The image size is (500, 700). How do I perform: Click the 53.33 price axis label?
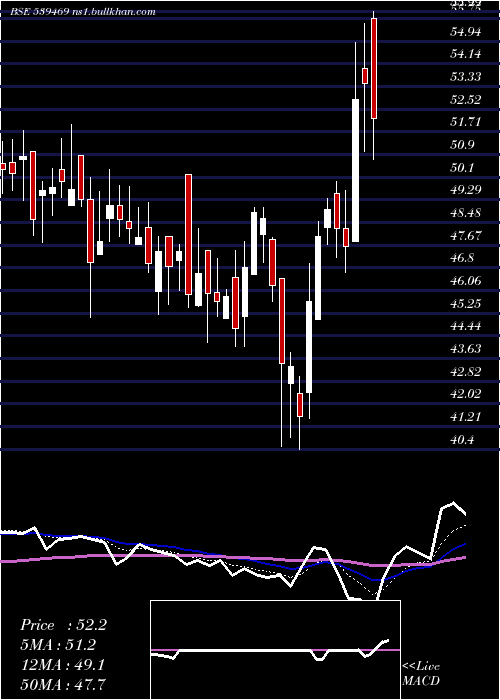[466, 77]
